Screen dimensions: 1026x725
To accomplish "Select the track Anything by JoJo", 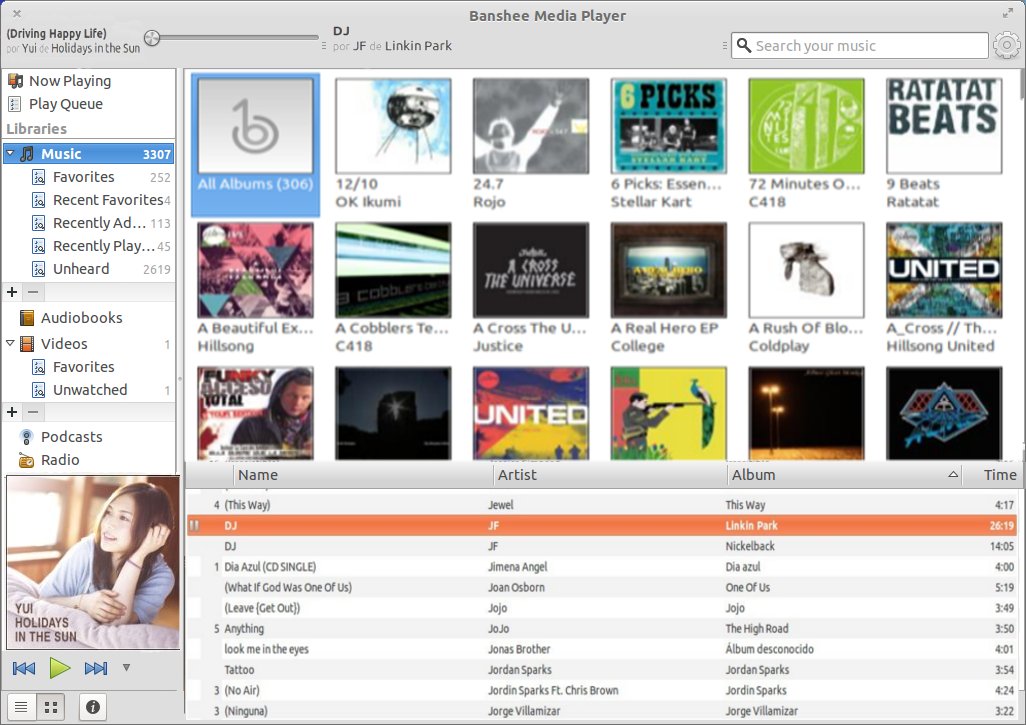I will click(x=602, y=628).
